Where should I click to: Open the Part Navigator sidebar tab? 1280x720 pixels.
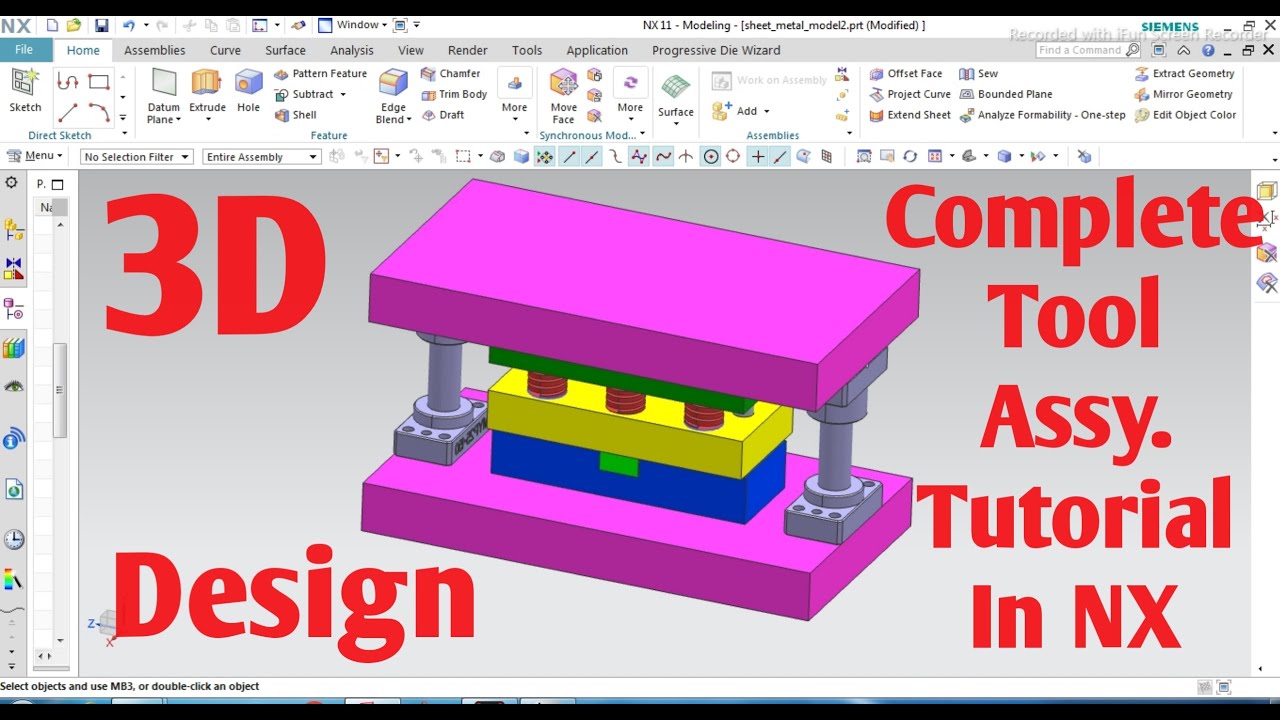(x=14, y=309)
